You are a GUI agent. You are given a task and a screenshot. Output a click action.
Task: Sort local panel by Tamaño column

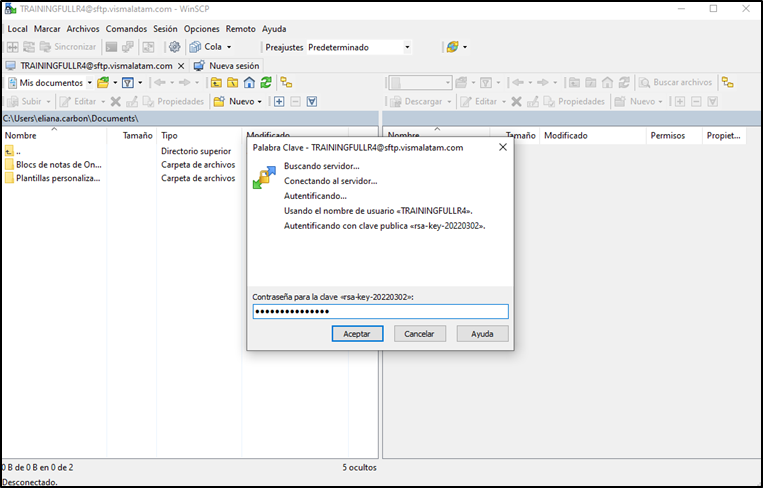(x=131, y=135)
